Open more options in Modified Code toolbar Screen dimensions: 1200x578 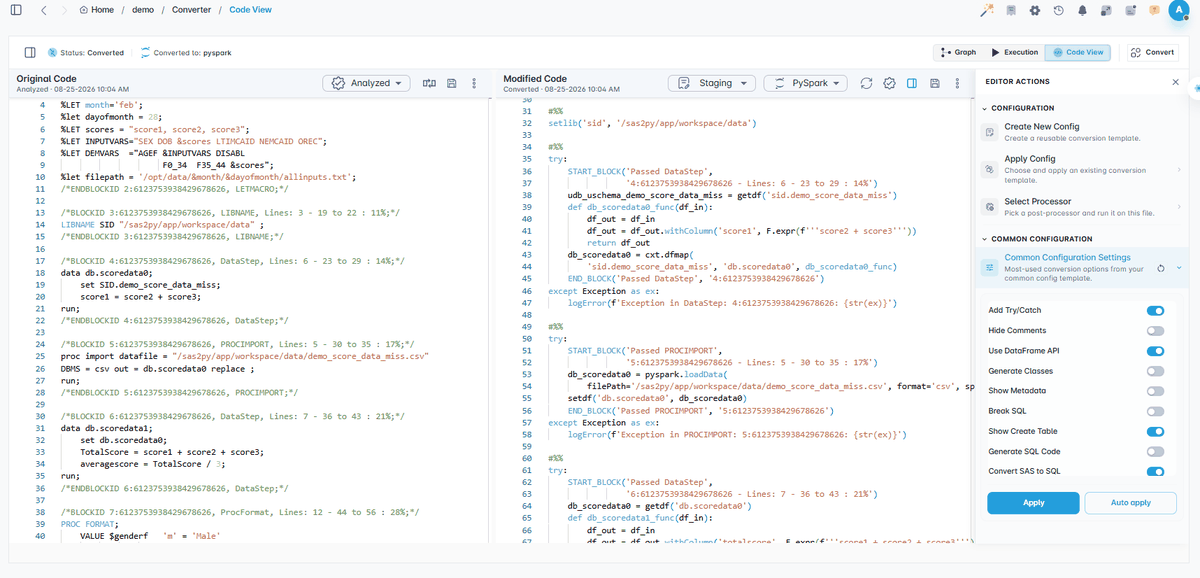coord(956,83)
